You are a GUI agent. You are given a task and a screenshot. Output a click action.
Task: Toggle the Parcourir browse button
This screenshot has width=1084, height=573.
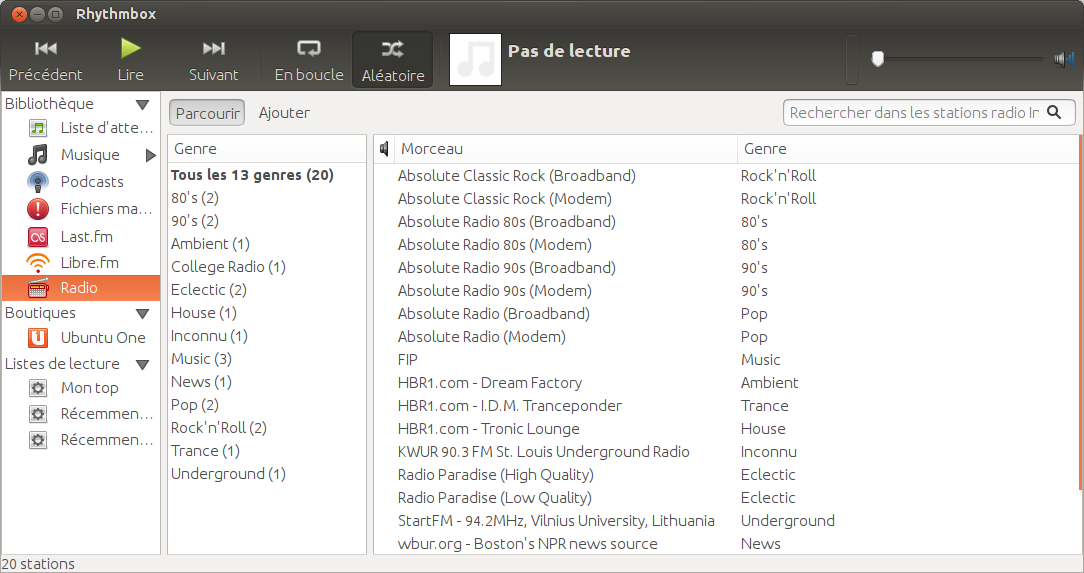coord(207,113)
